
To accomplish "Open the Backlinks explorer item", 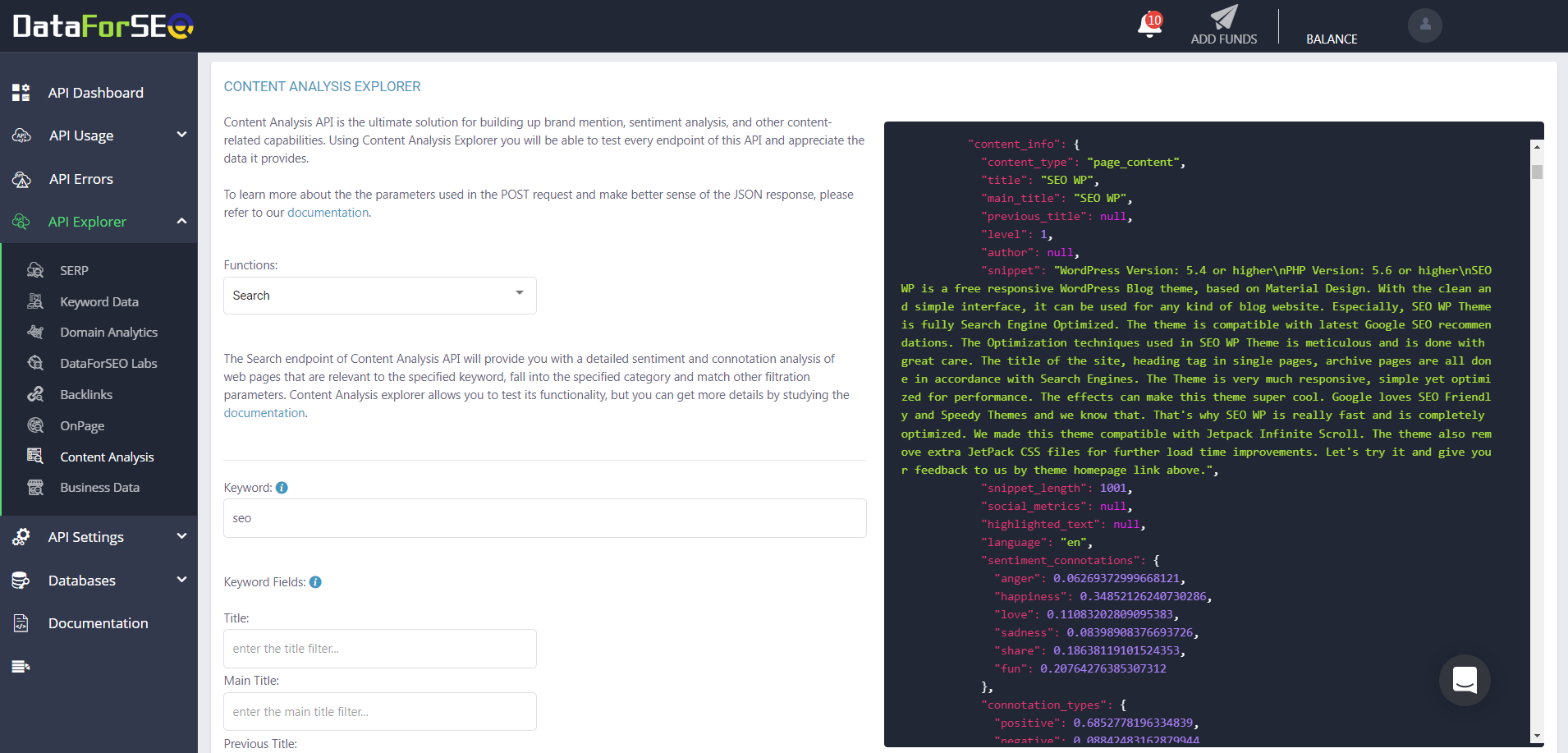I will pos(86,395).
